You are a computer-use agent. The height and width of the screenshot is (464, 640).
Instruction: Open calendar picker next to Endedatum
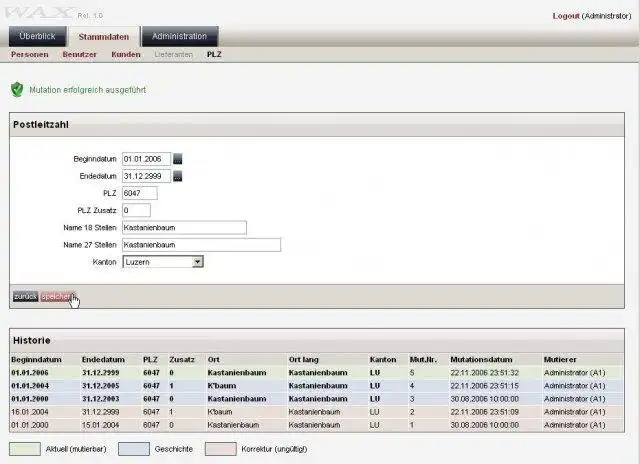[178, 176]
